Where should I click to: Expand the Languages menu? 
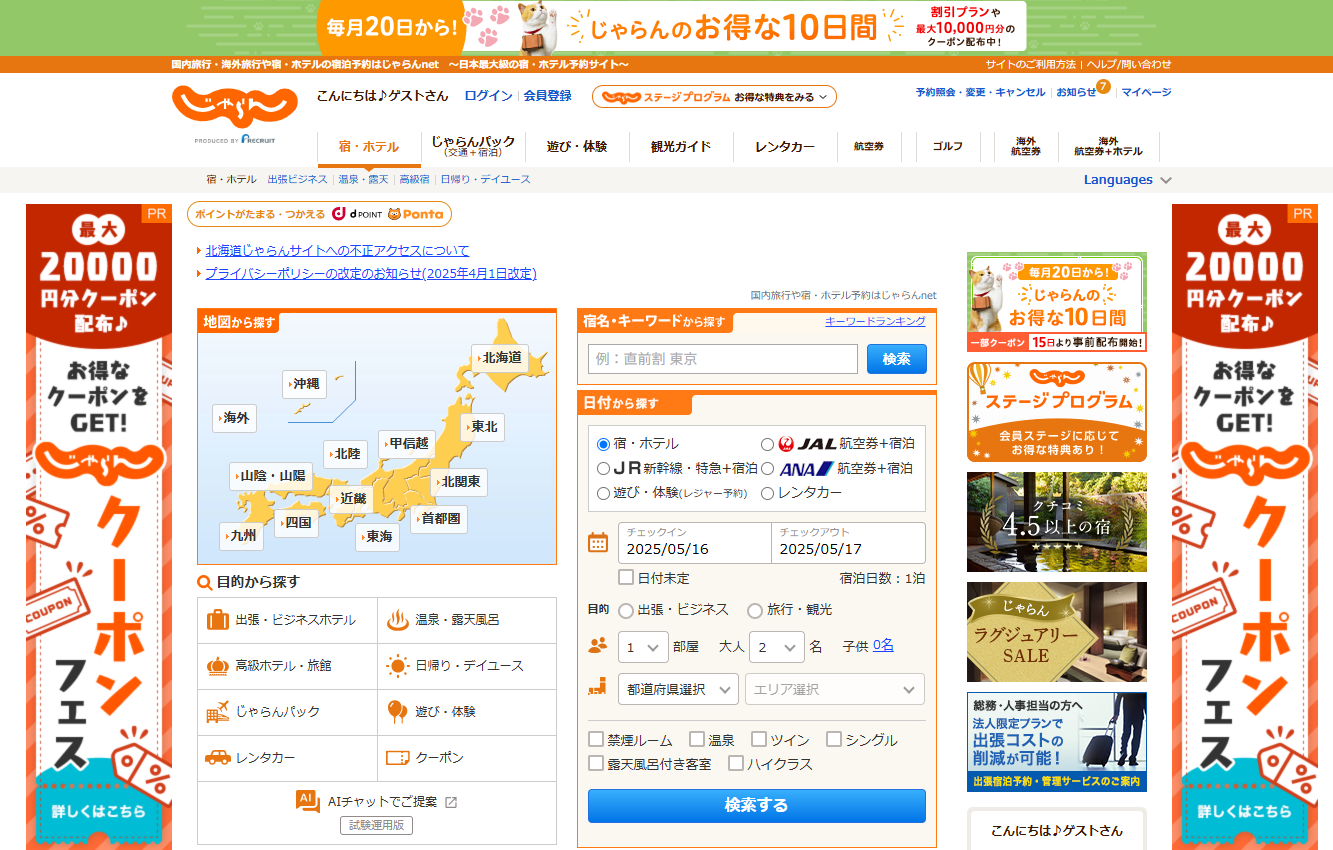1127,180
